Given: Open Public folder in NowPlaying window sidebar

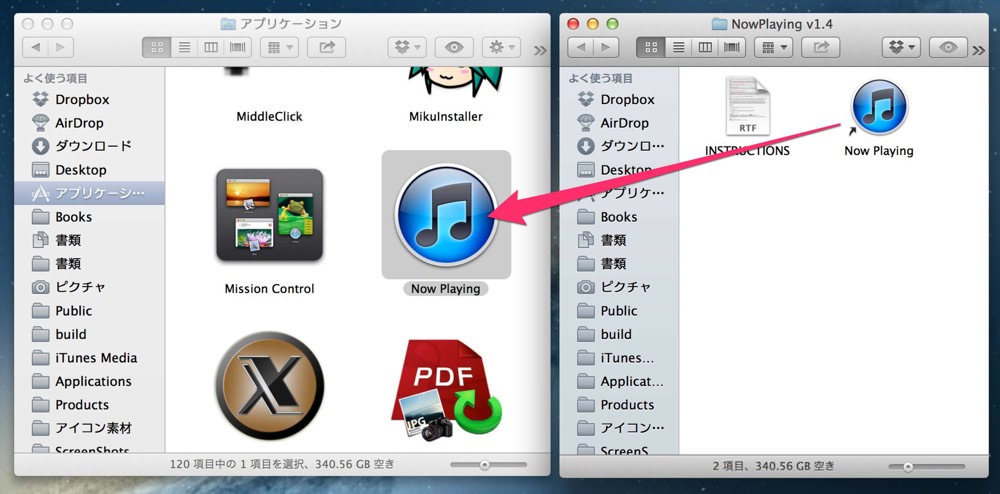Looking at the screenshot, I should [x=619, y=310].
